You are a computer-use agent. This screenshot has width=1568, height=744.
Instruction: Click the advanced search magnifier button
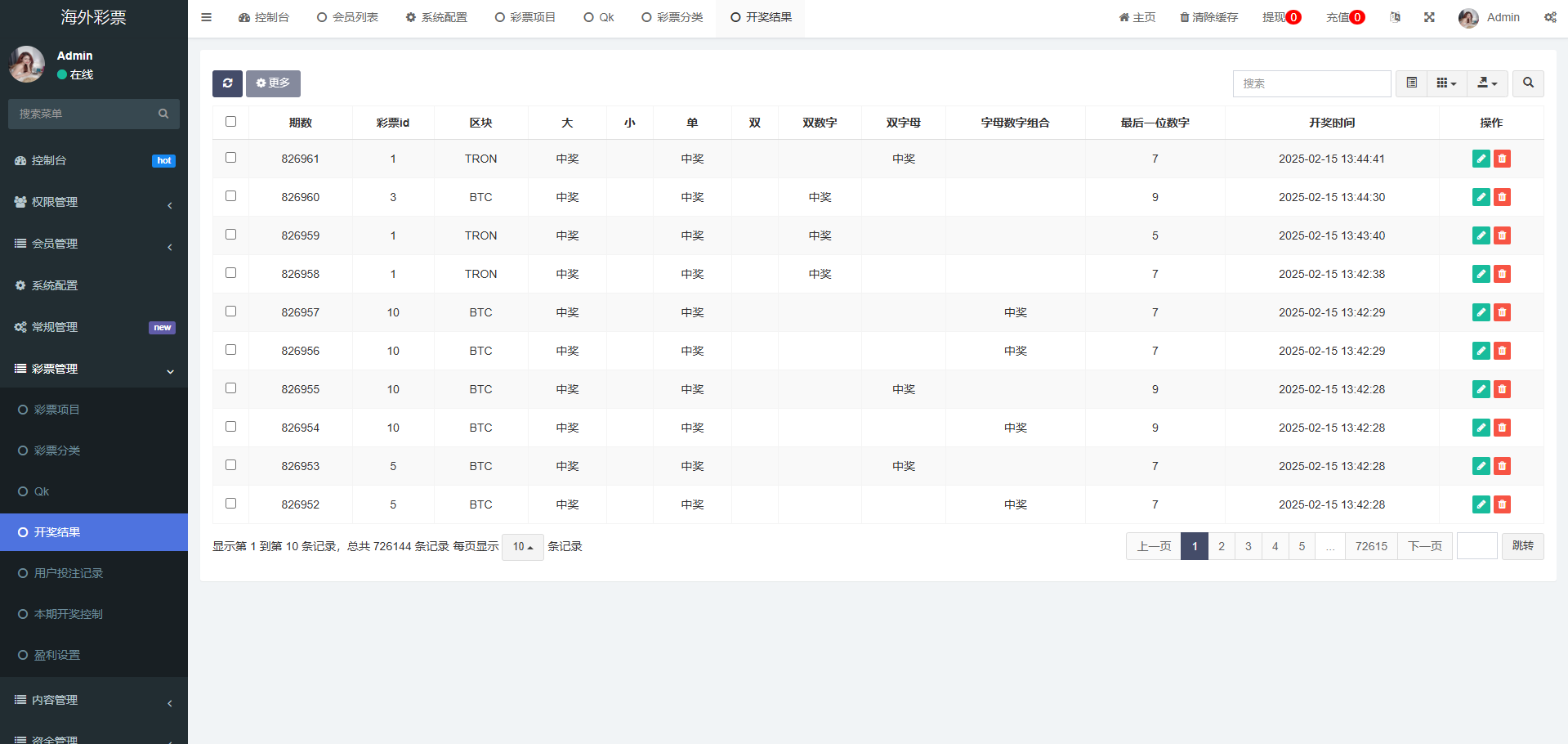click(1528, 83)
